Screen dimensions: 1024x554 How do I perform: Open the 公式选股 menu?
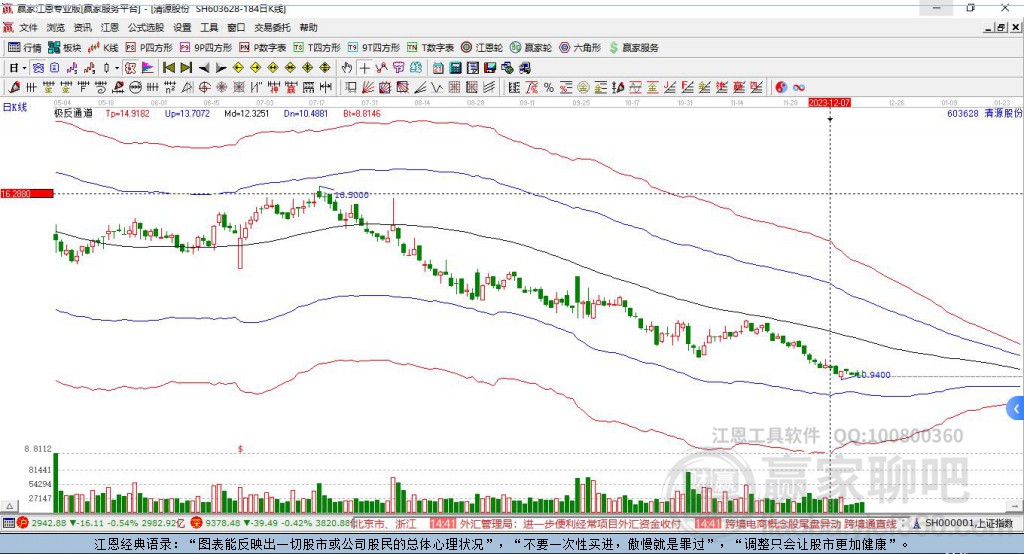tap(146, 27)
